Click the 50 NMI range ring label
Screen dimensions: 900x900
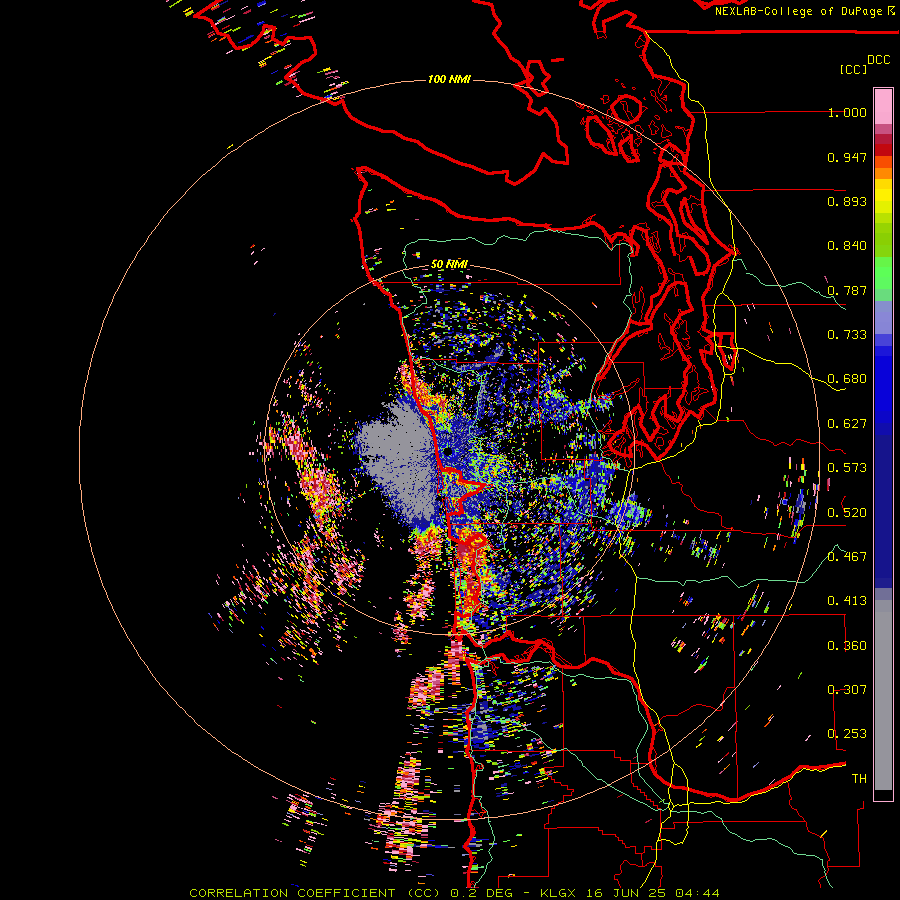point(449,265)
